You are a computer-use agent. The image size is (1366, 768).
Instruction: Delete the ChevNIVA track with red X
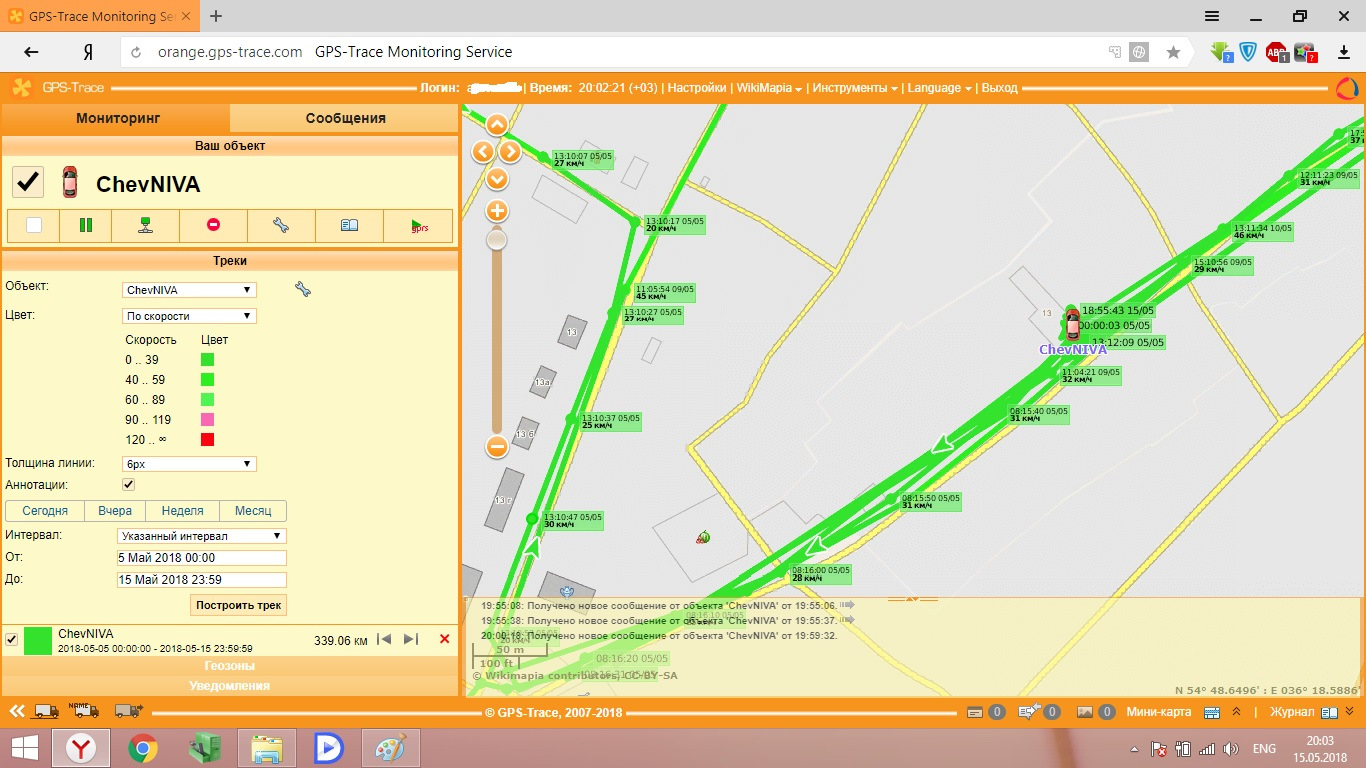pos(445,639)
